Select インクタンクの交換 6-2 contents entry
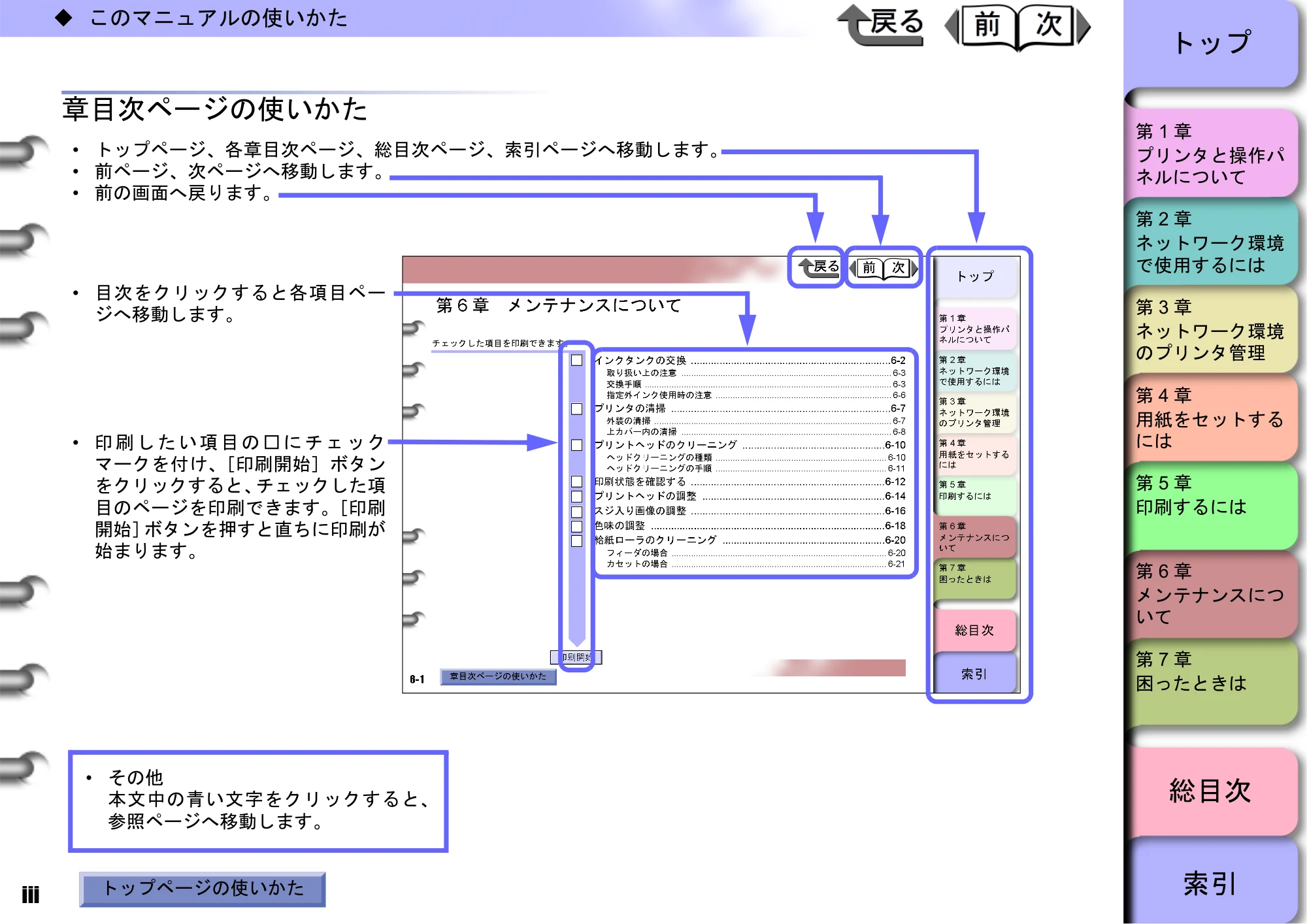1307x924 pixels. coord(750,361)
